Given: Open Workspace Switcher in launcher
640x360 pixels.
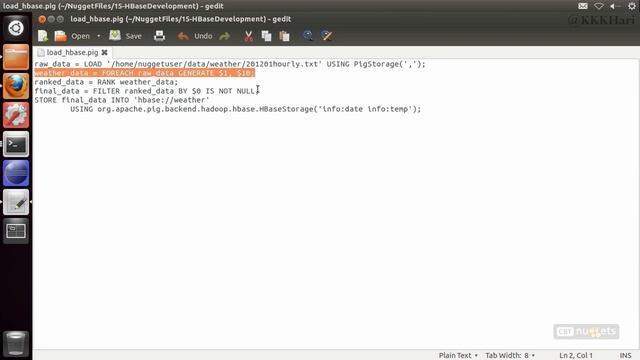Looking at the screenshot, I should [x=16, y=231].
